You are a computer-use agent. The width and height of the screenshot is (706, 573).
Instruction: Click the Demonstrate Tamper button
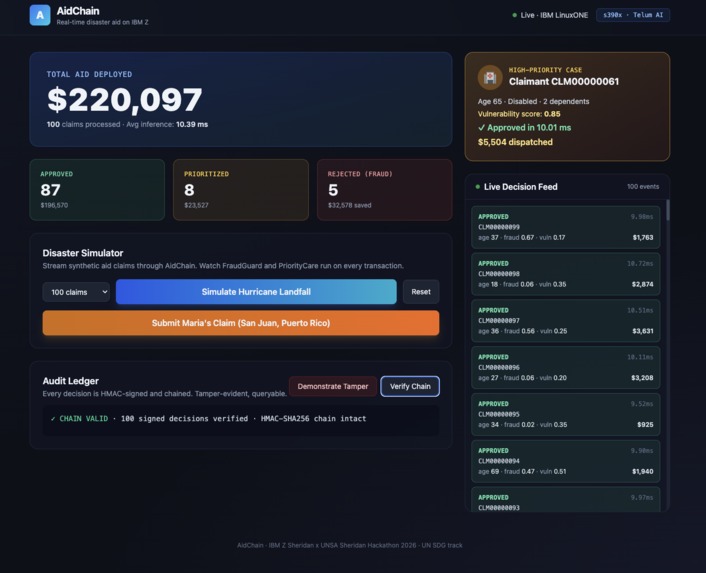[x=333, y=386]
